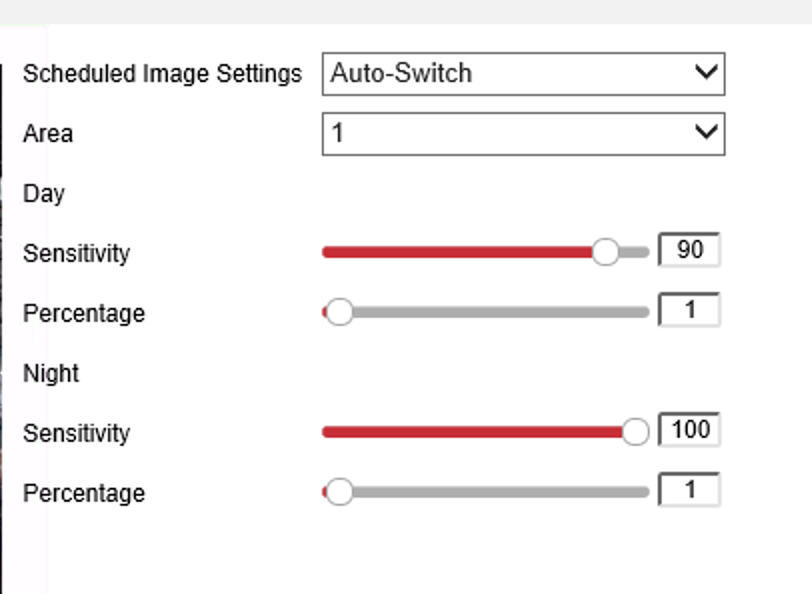812x594 pixels.
Task: Click the gray end of Day Sensitivity slider
Action: (637, 253)
